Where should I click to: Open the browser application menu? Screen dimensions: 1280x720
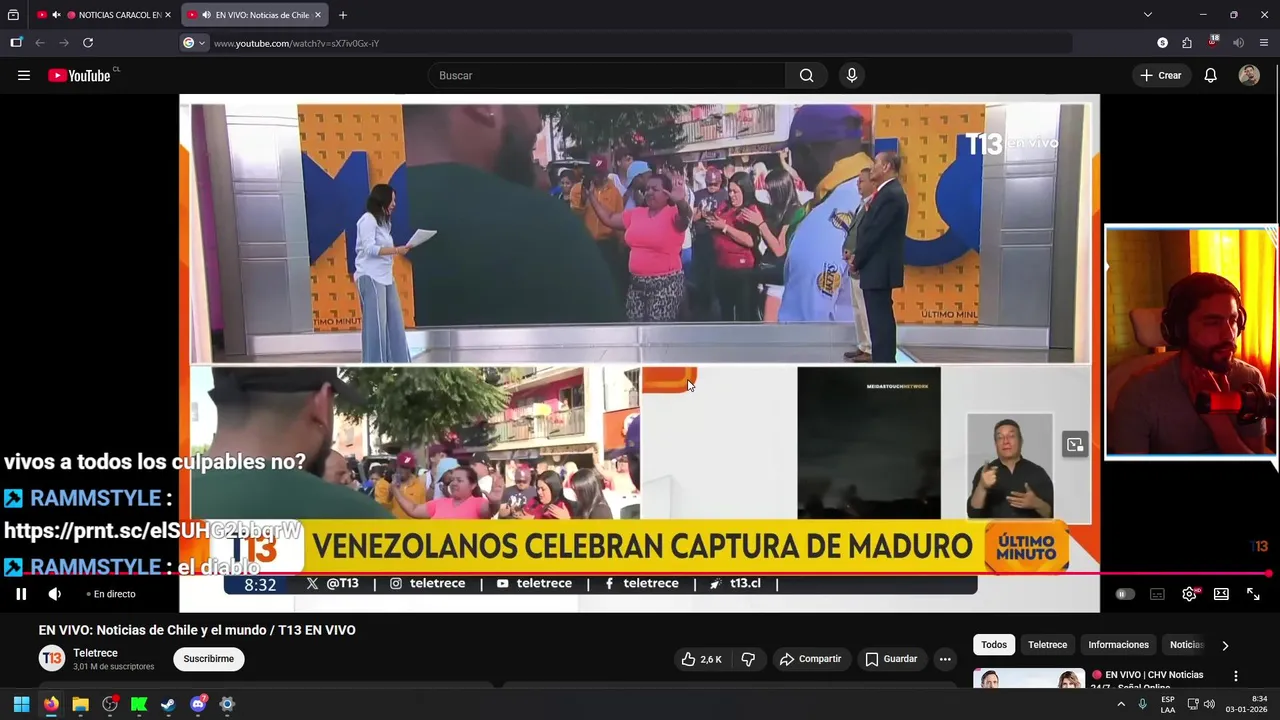coord(1264,43)
